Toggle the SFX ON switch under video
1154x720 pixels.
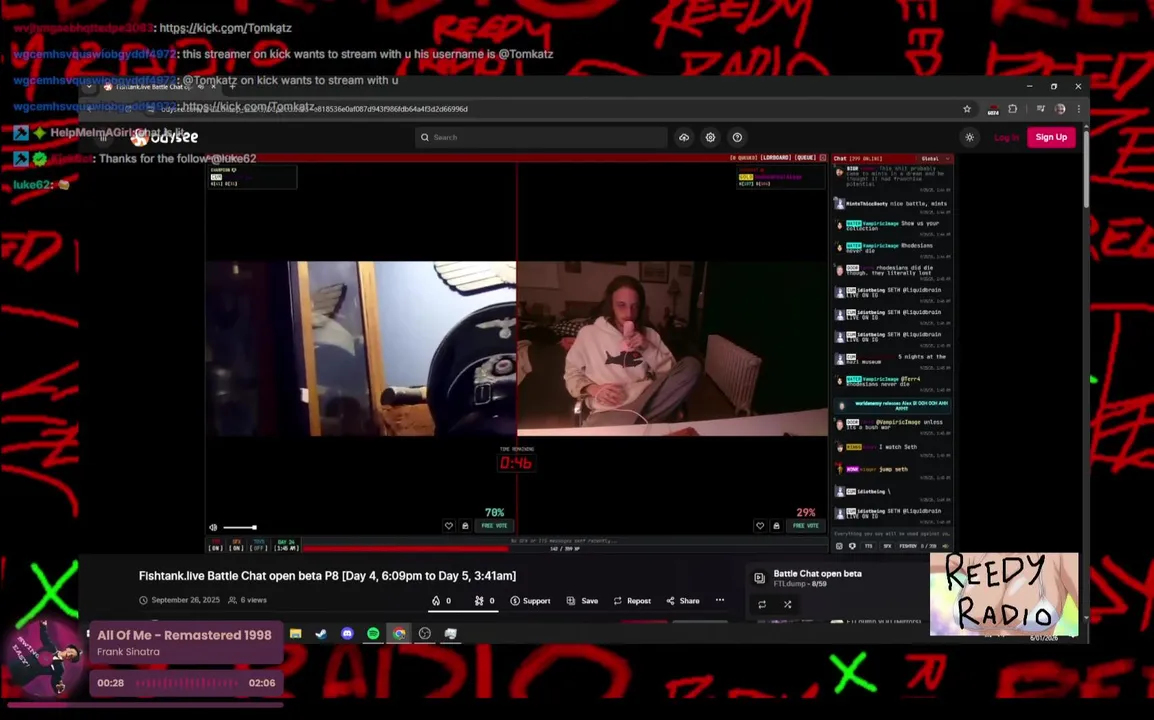point(236,546)
